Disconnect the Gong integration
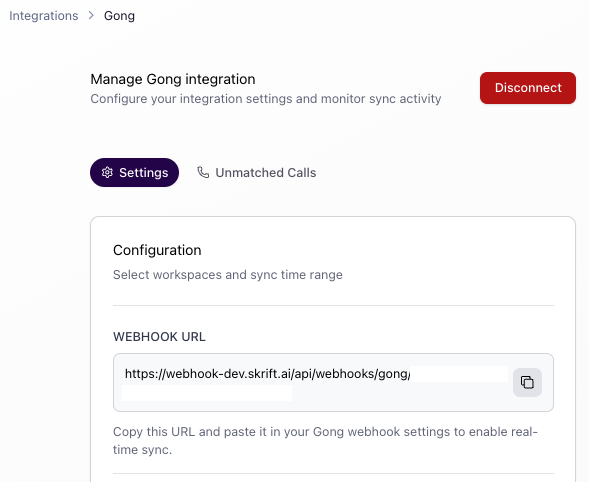589x482 pixels. point(528,88)
